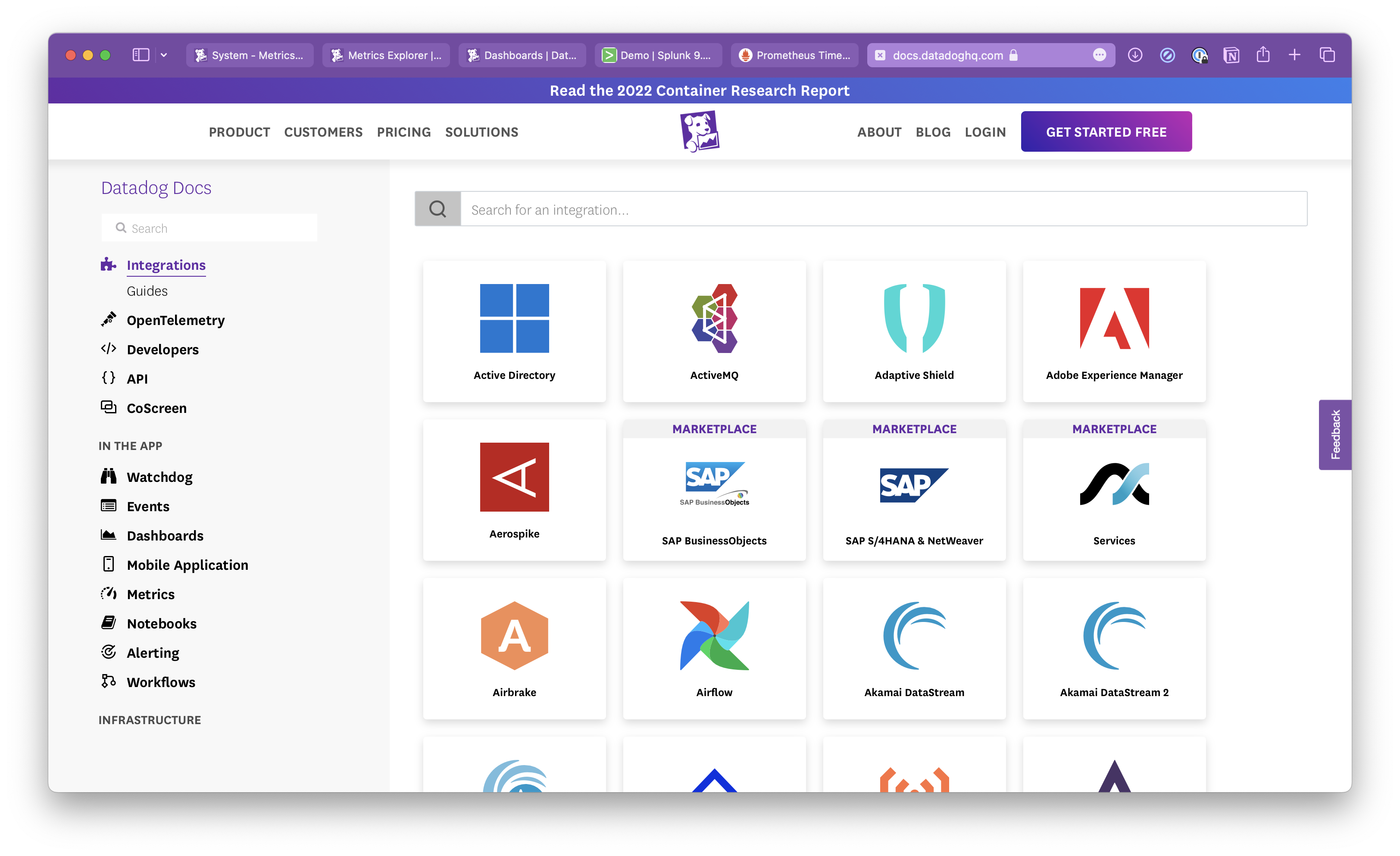Open the tab group dropdown chevron
1400x856 pixels.
tap(164, 55)
